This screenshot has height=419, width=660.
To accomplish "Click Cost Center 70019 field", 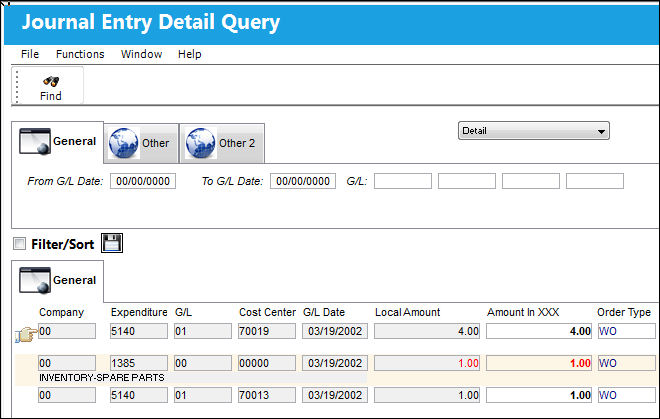I will 267,331.
